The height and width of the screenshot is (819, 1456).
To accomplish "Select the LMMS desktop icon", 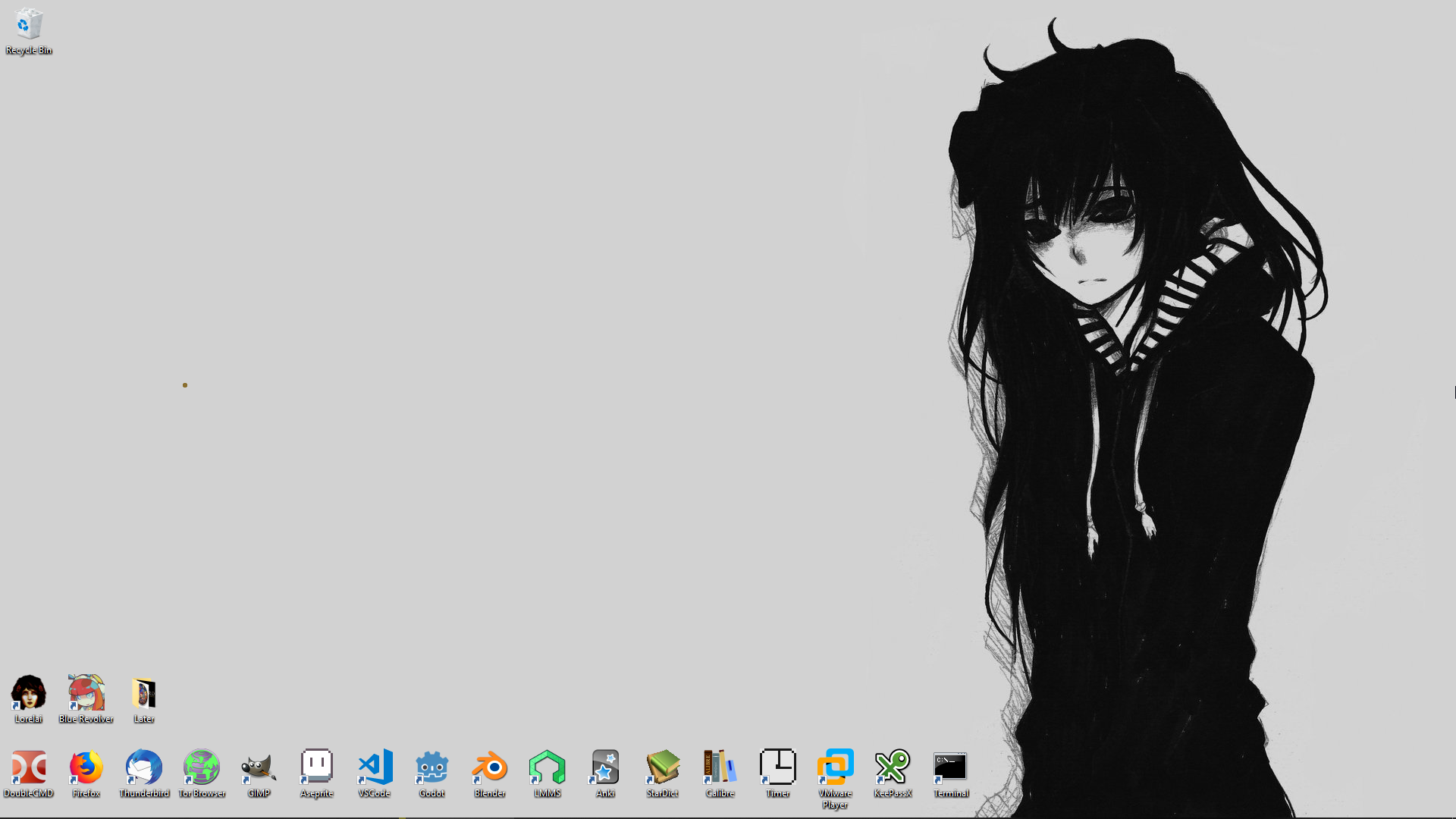I will pos(548,767).
